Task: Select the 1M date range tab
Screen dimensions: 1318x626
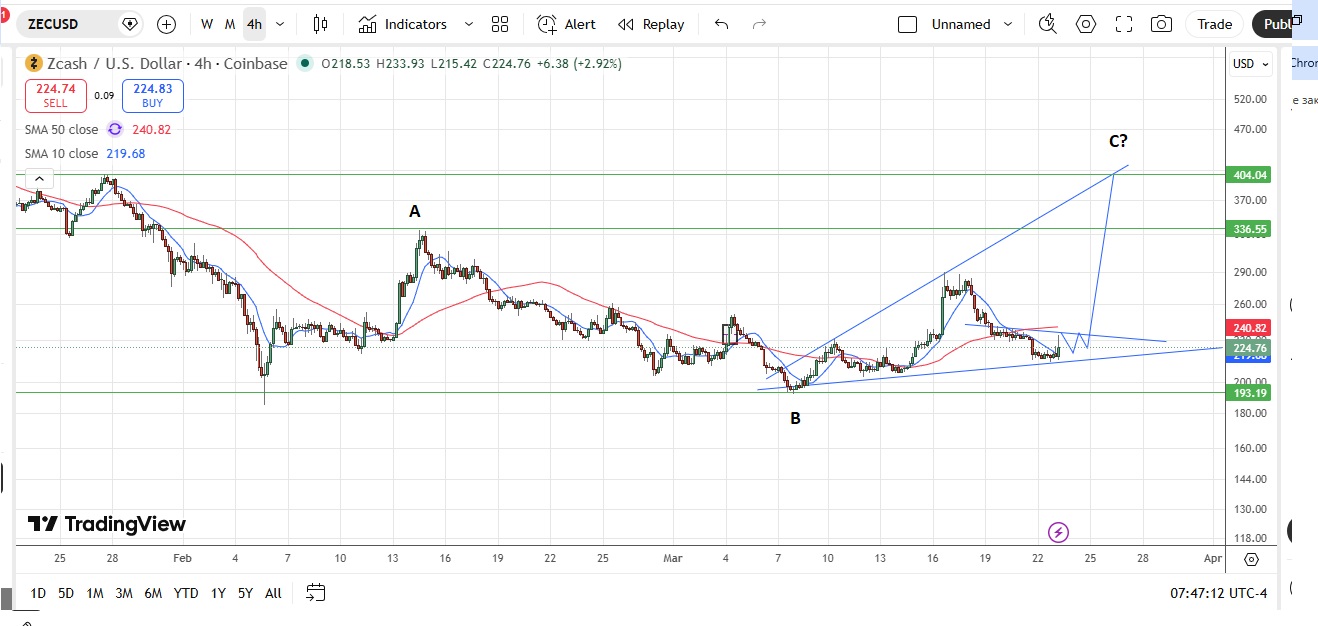Action: [x=95, y=593]
